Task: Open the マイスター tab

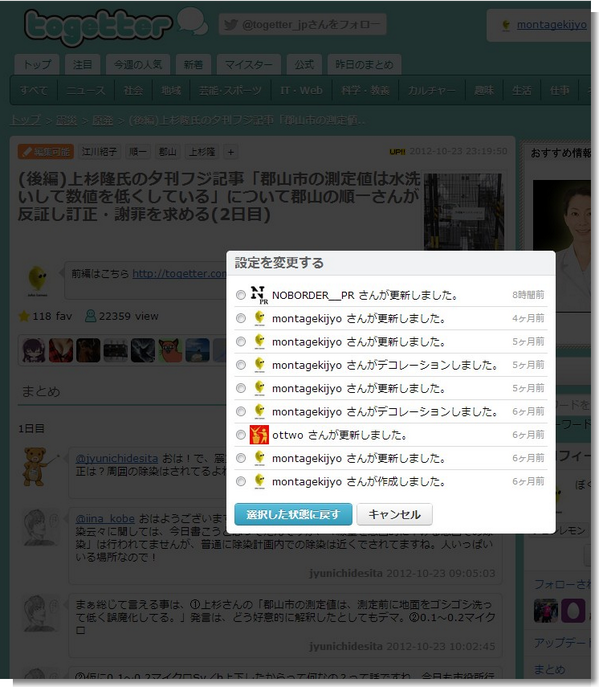Action: coord(248,64)
